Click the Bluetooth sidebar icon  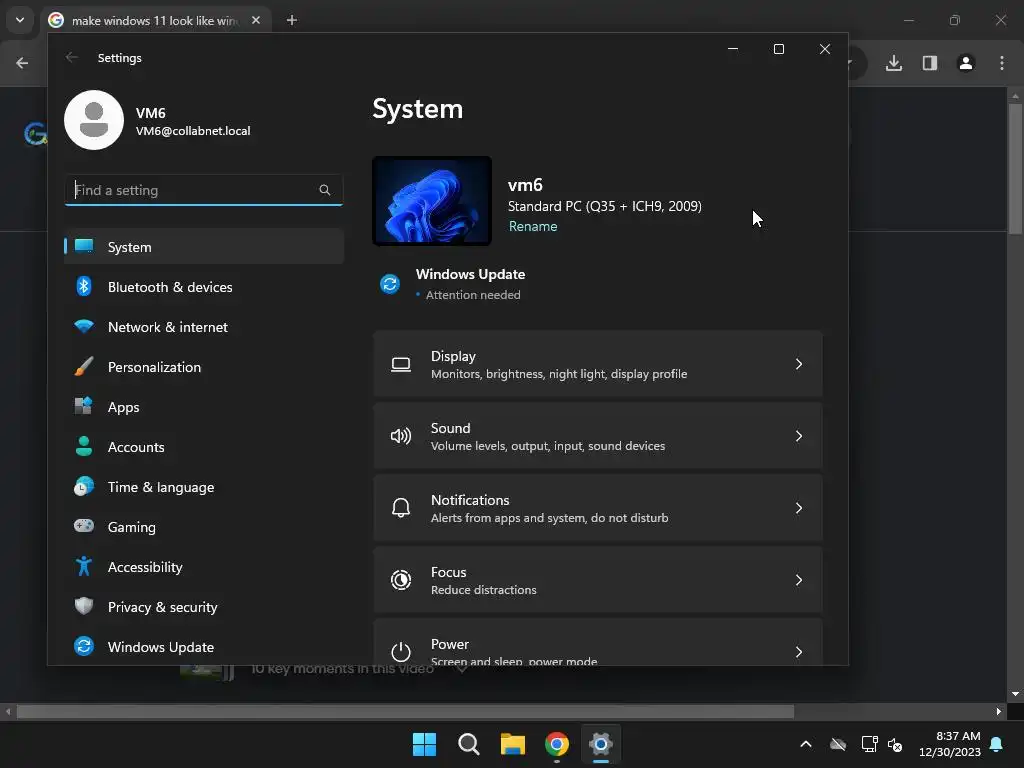[84, 286]
